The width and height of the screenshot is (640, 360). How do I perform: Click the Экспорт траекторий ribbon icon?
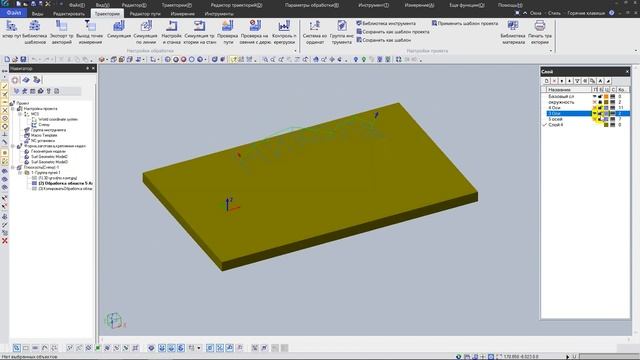62,32
